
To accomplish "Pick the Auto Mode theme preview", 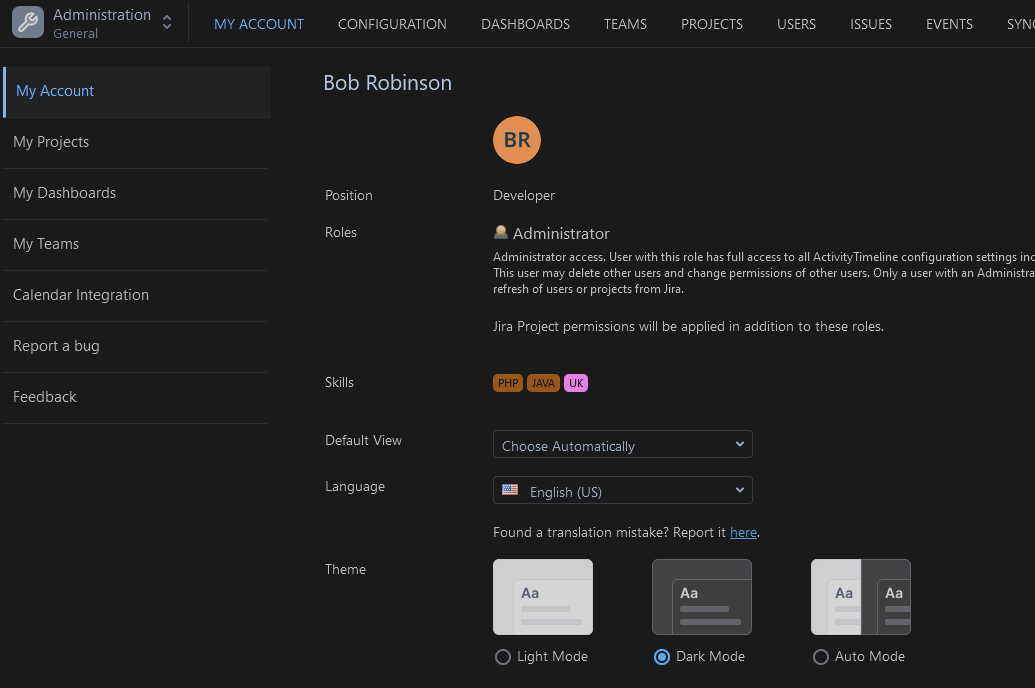I will click(x=861, y=597).
